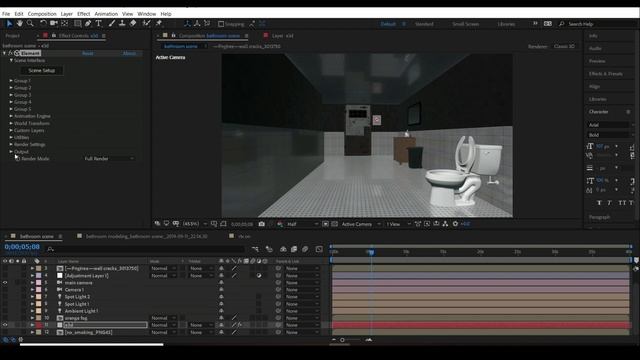Select the Eraser tool
Image resolution: width=640 pixels, height=360 pixels.
click(x=133, y=24)
